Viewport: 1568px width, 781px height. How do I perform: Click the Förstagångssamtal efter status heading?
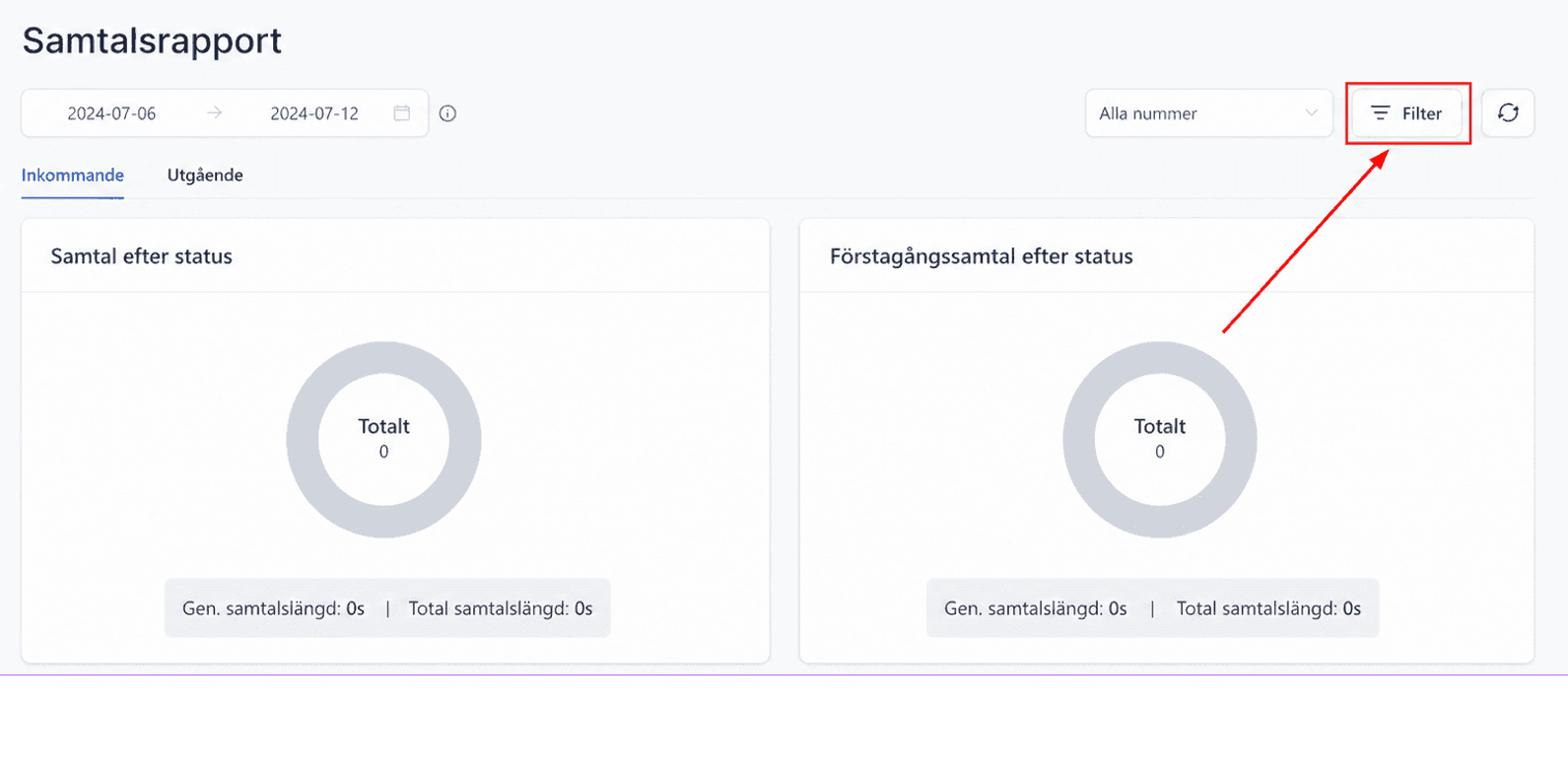[x=982, y=256]
